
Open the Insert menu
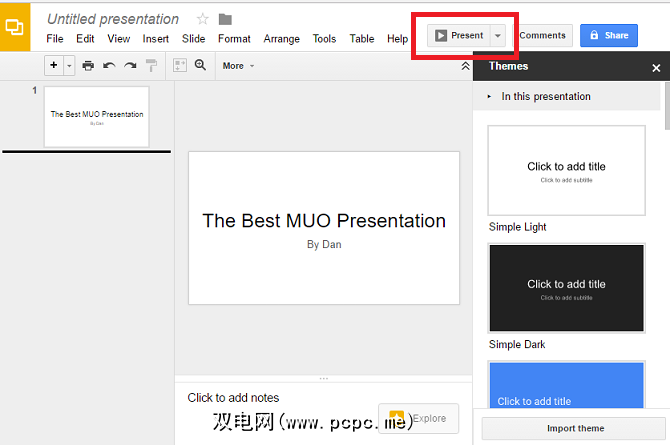tap(156, 39)
